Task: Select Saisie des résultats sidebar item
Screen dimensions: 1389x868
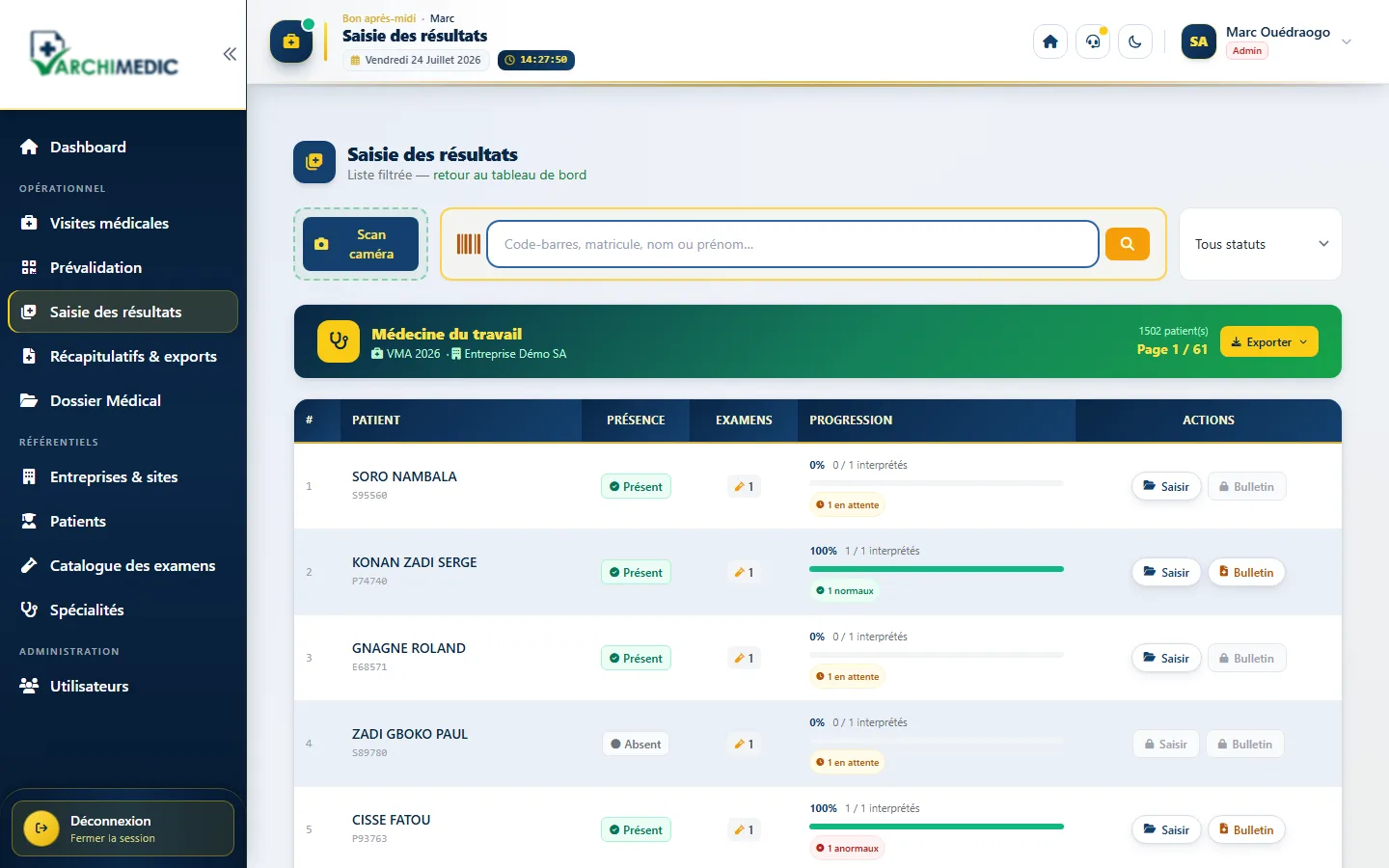Action: [123, 312]
